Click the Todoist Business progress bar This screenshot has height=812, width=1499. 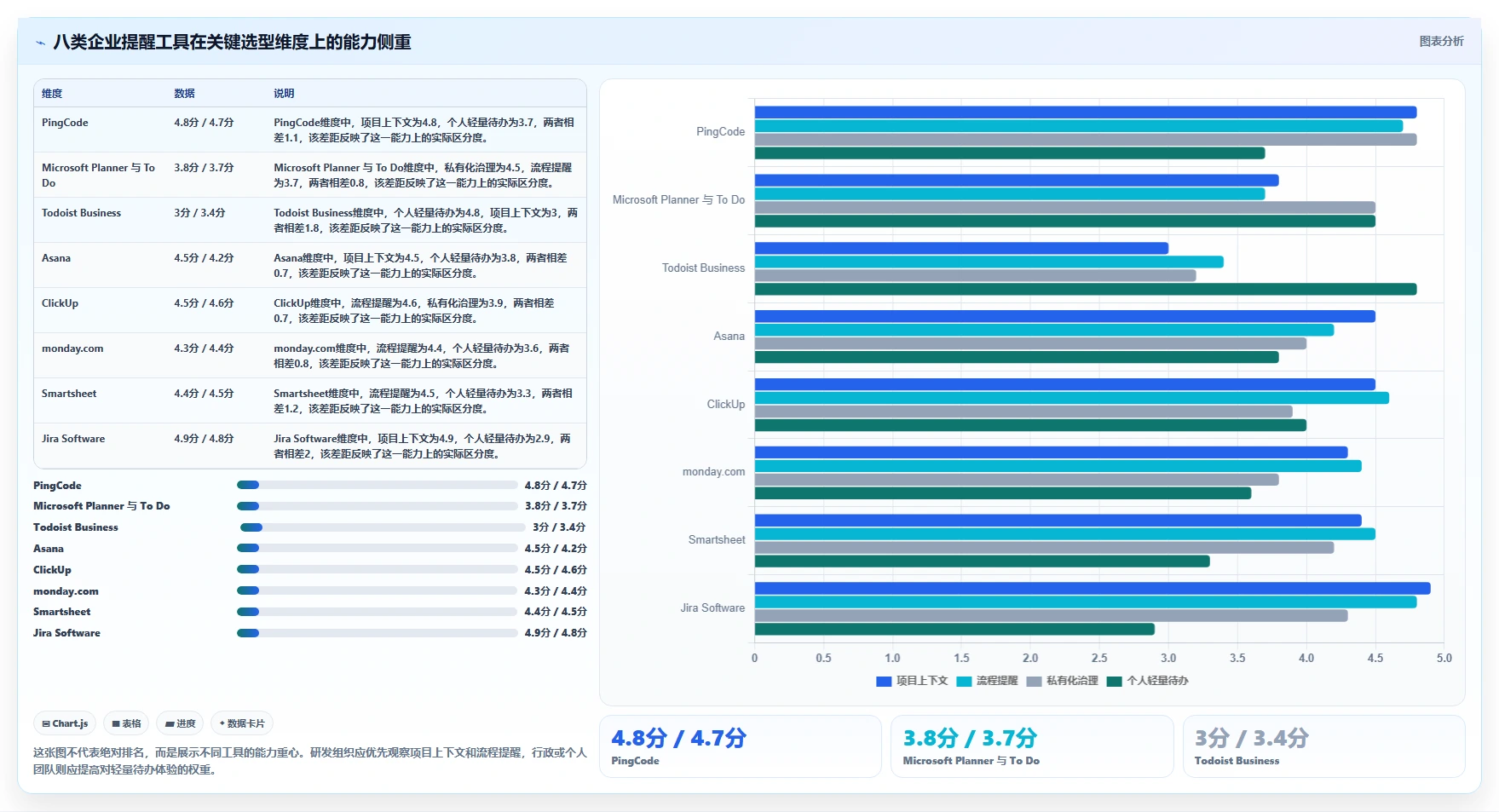(383, 527)
